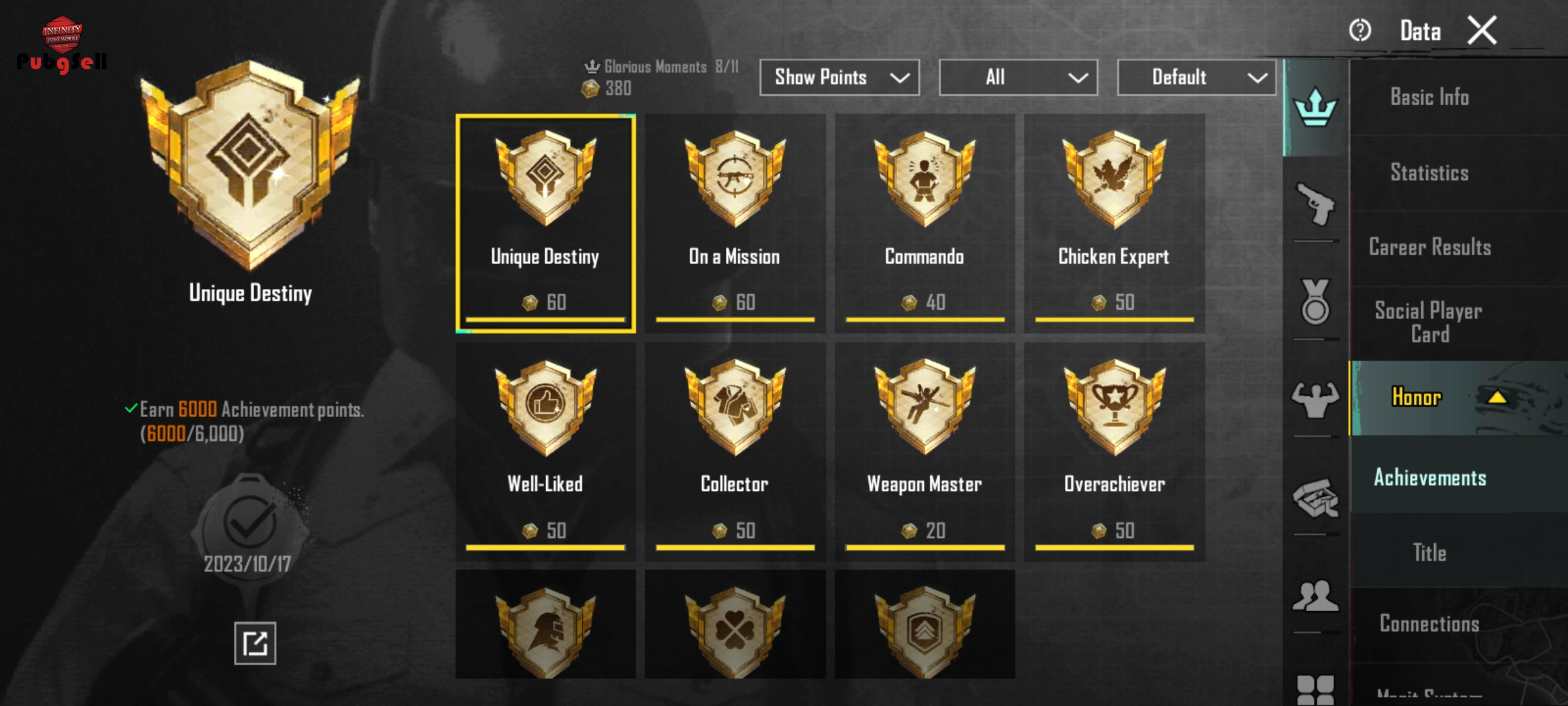Go to the Title submenu item

[x=1429, y=553]
